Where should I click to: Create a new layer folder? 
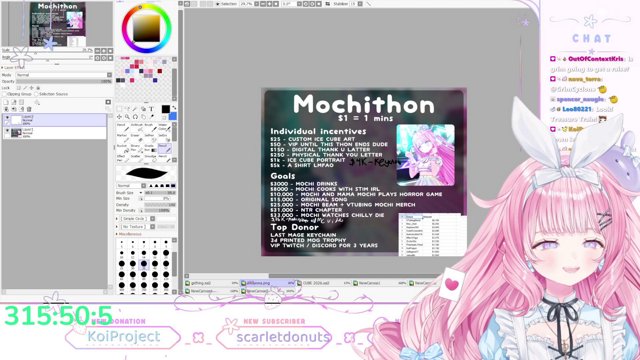tap(21, 102)
